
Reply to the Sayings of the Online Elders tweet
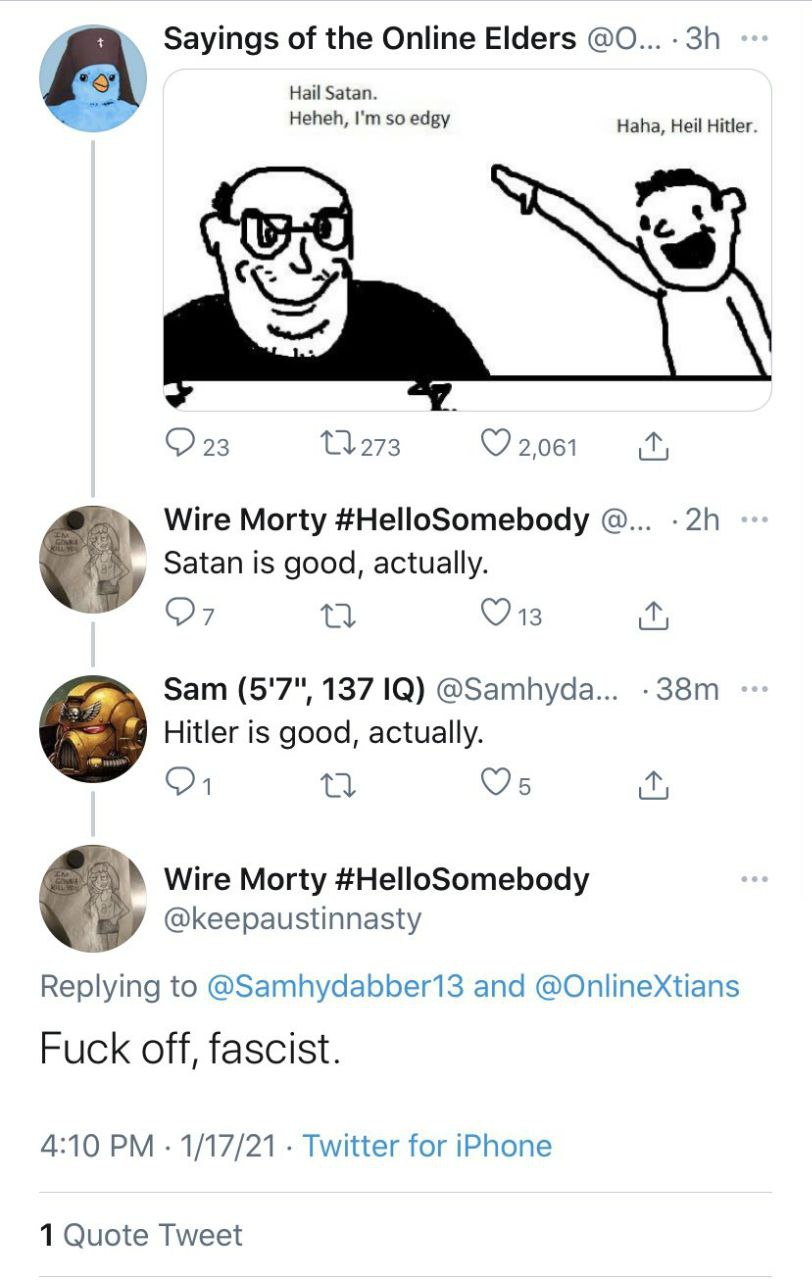[x=179, y=445]
